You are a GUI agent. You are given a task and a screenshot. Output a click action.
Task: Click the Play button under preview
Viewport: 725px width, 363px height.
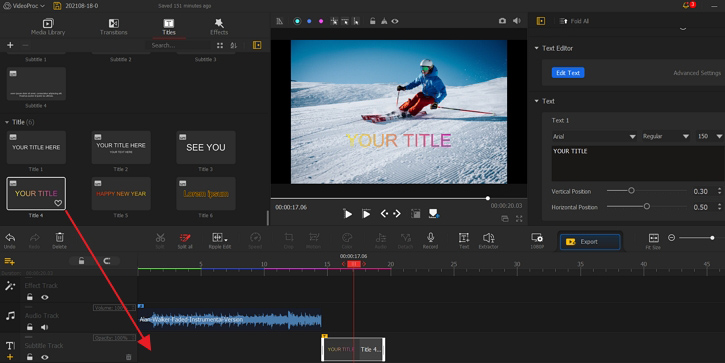point(348,214)
